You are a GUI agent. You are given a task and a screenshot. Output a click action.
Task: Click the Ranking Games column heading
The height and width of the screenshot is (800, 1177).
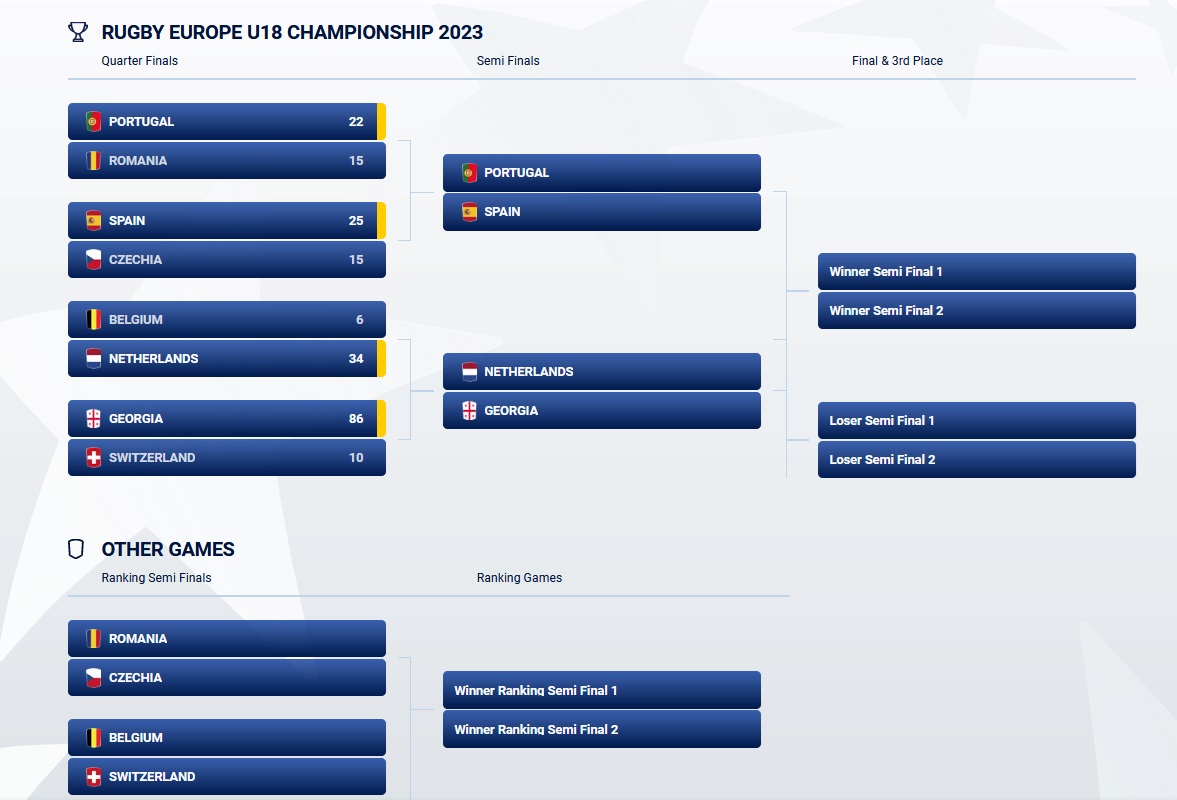pyautogui.click(x=519, y=578)
